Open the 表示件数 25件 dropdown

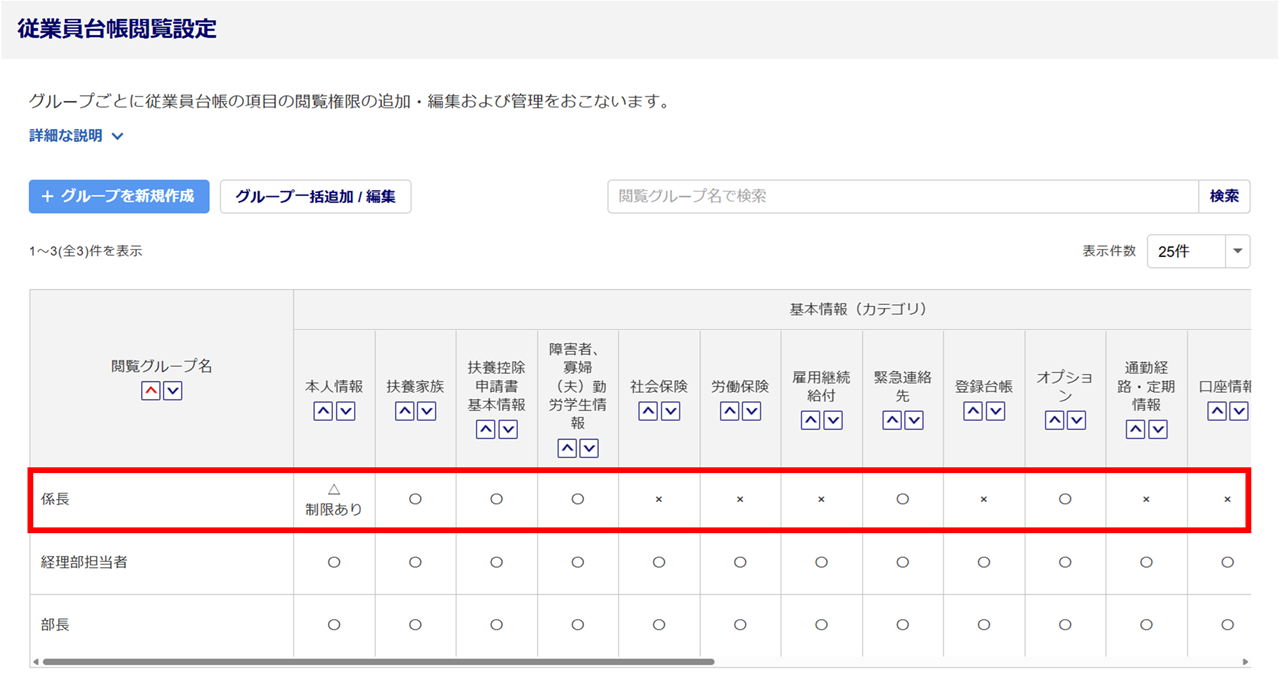1198,251
